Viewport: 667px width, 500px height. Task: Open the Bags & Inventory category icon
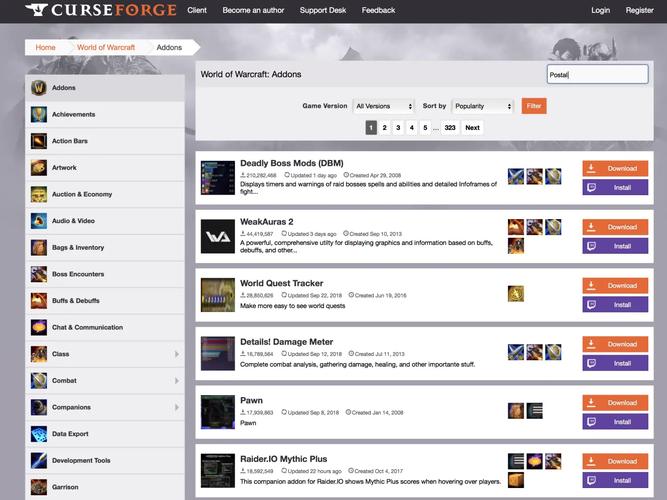pyautogui.click(x=39, y=247)
